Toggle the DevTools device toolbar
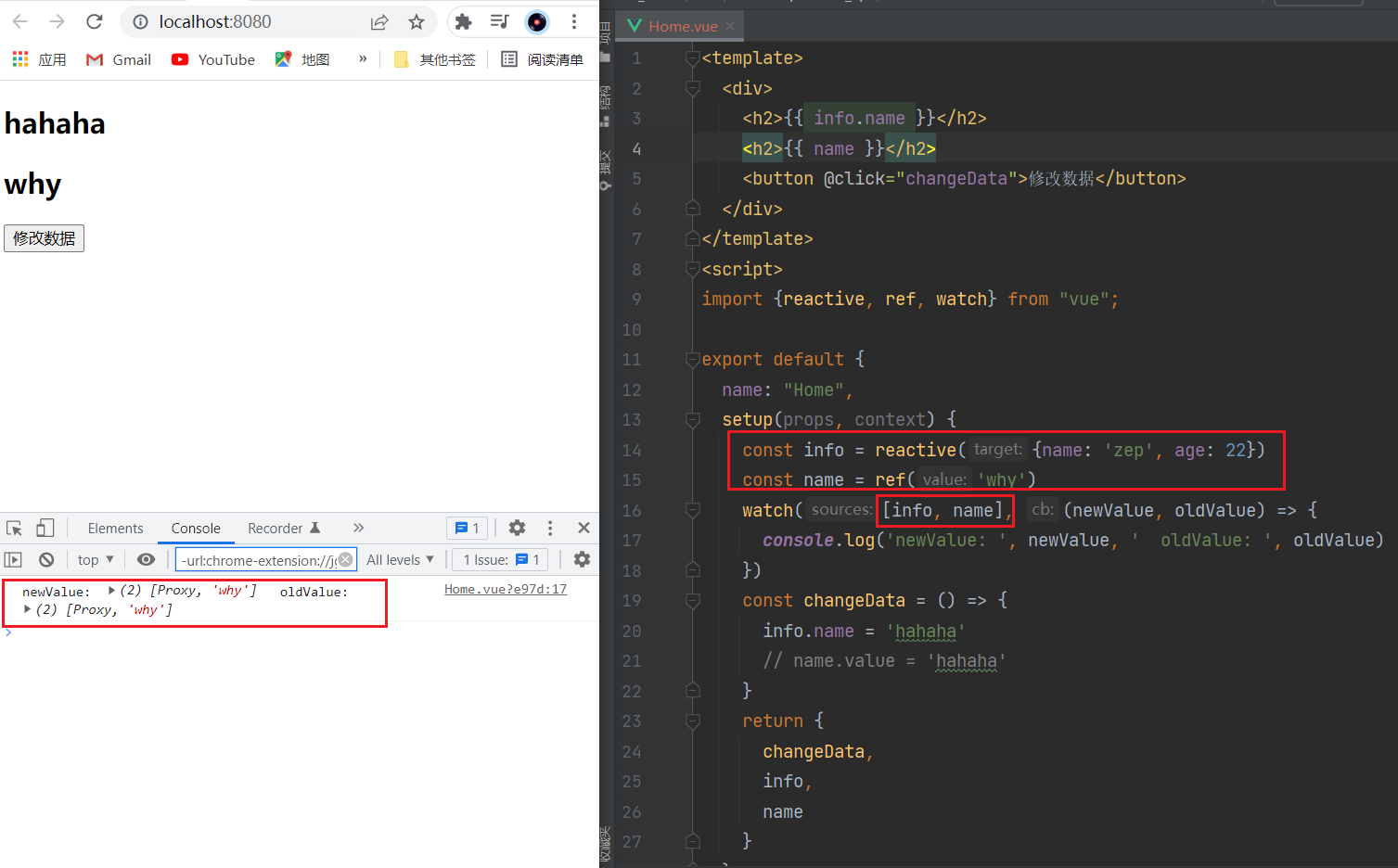 click(x=45, y=528)
